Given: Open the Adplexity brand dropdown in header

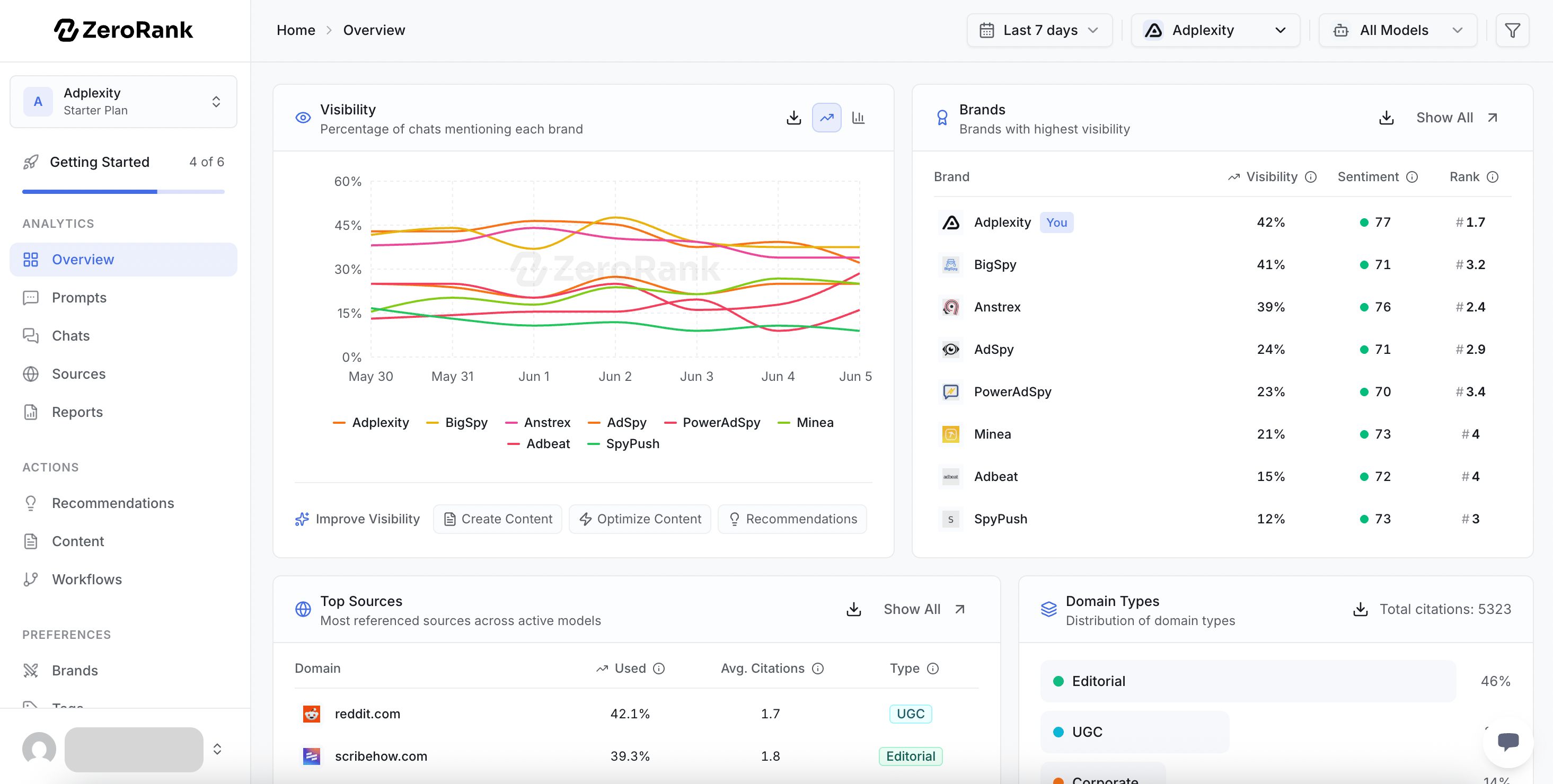Looking at the screenshot, I should (x=1215, y=30).
